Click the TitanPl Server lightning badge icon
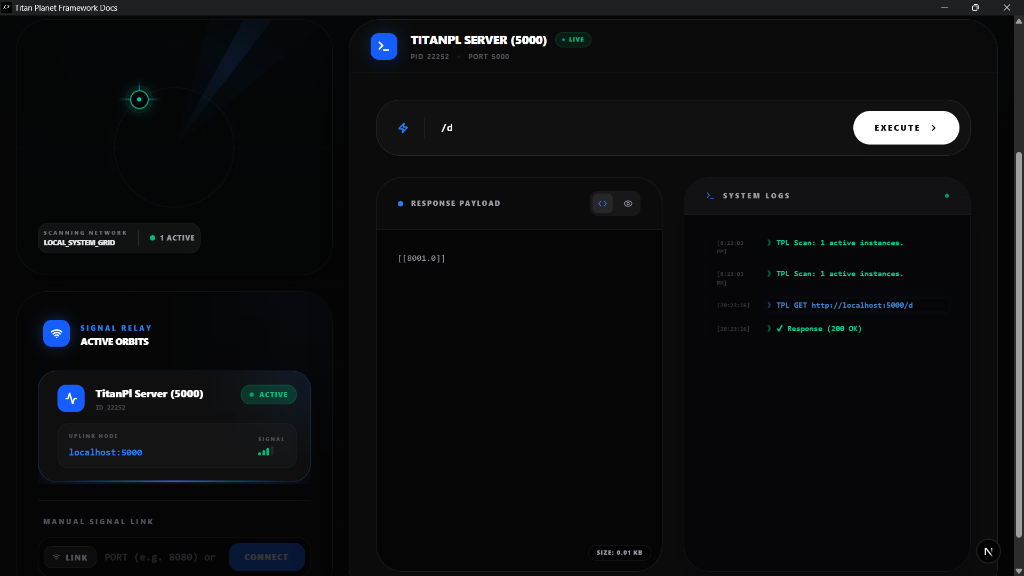Screen dimensions: 1024x576 [x=70, y=397]
